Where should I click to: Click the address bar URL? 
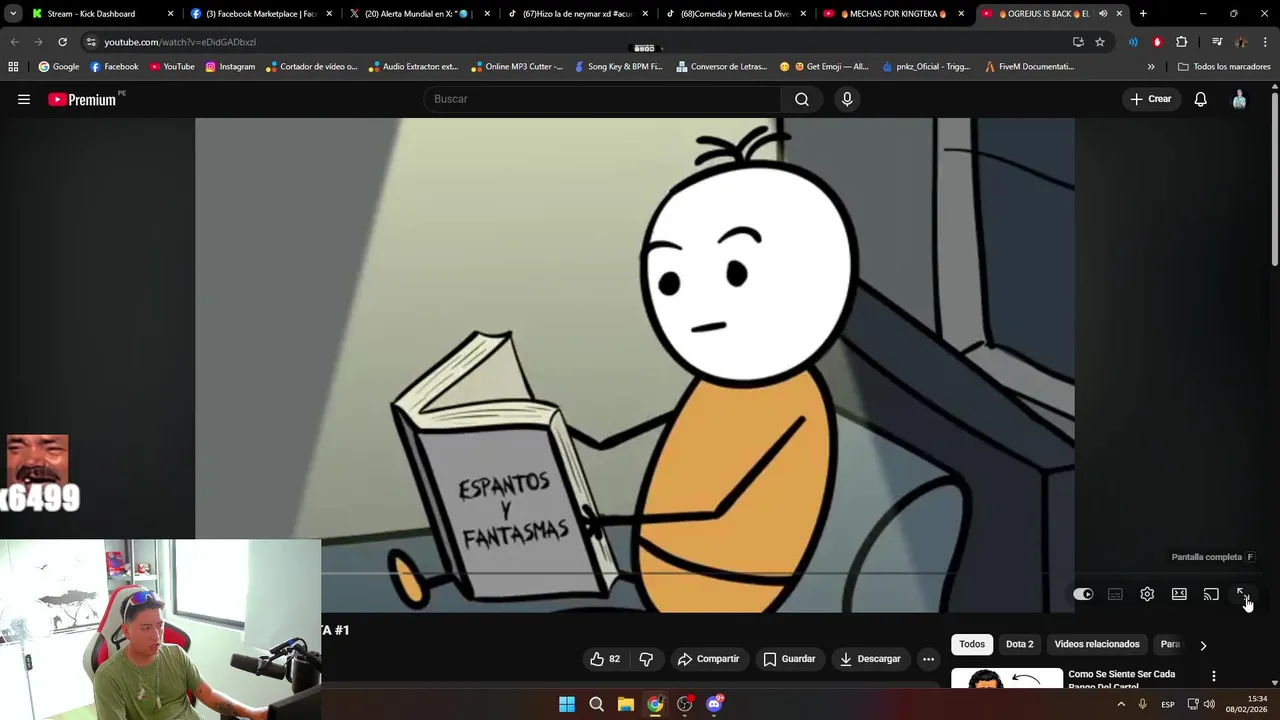tap(180, 42)
